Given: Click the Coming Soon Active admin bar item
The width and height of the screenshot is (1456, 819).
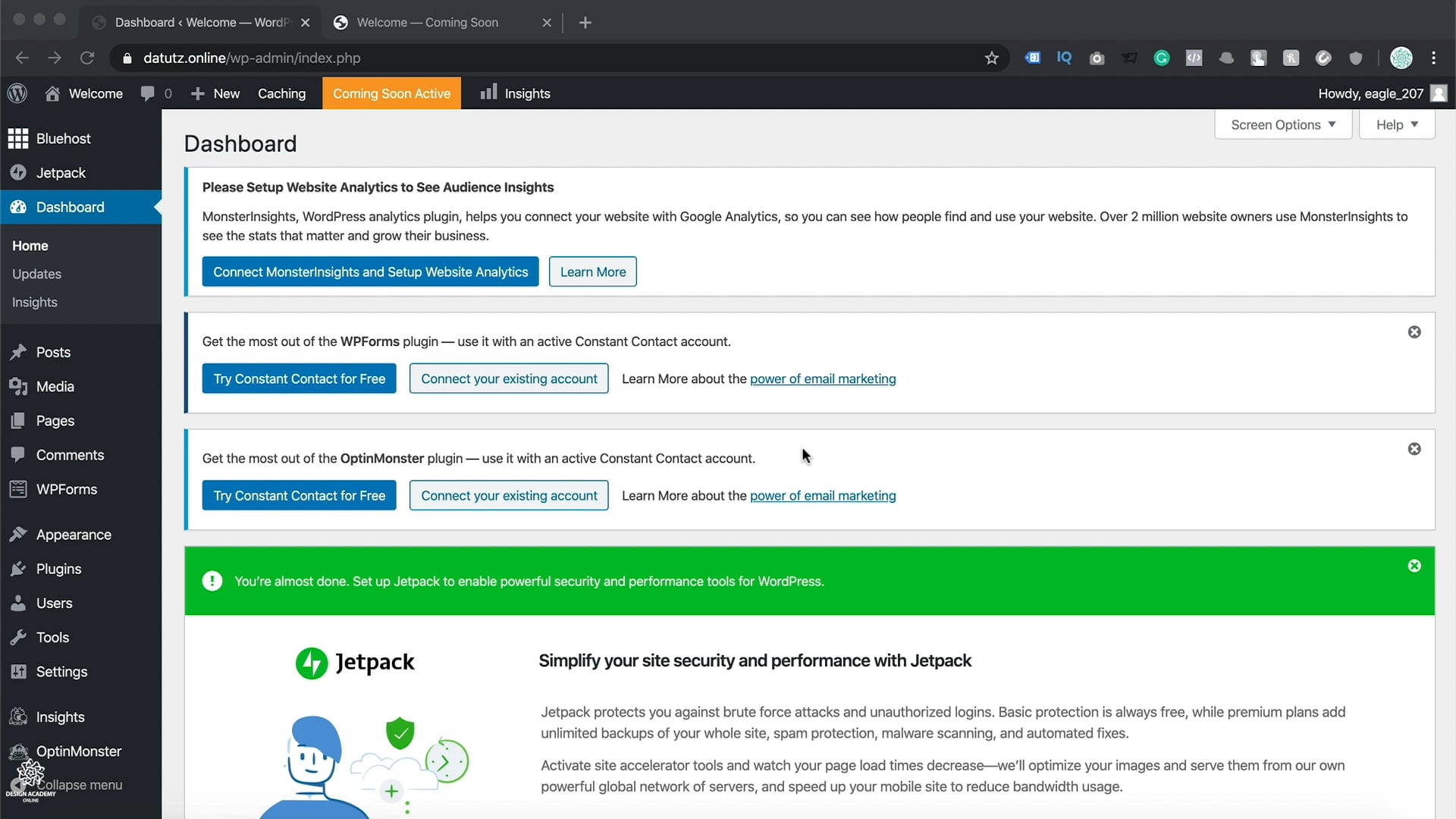Looking at the screenshot, I should 391,93.
